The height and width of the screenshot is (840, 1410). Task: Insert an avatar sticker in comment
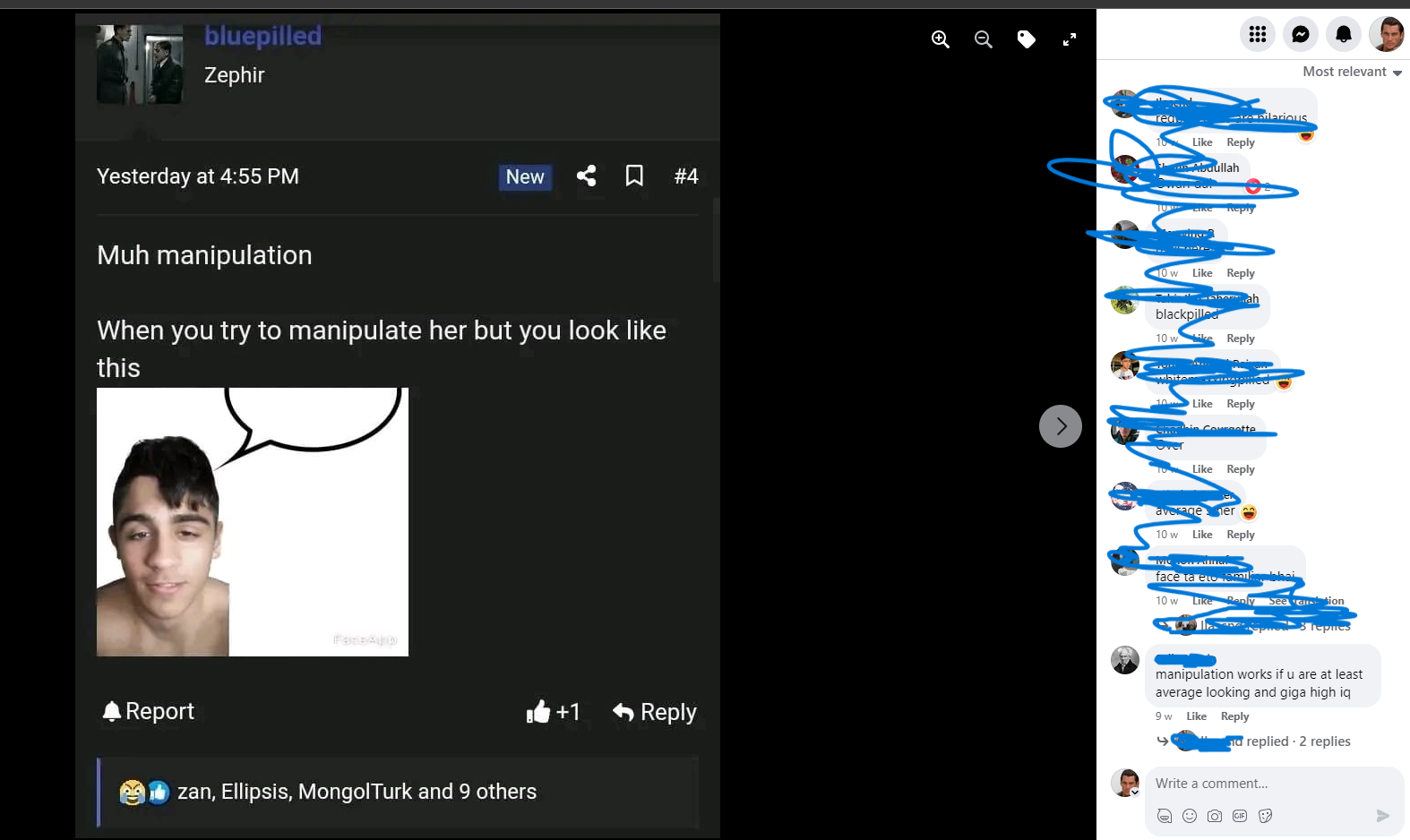(1165, 816)
